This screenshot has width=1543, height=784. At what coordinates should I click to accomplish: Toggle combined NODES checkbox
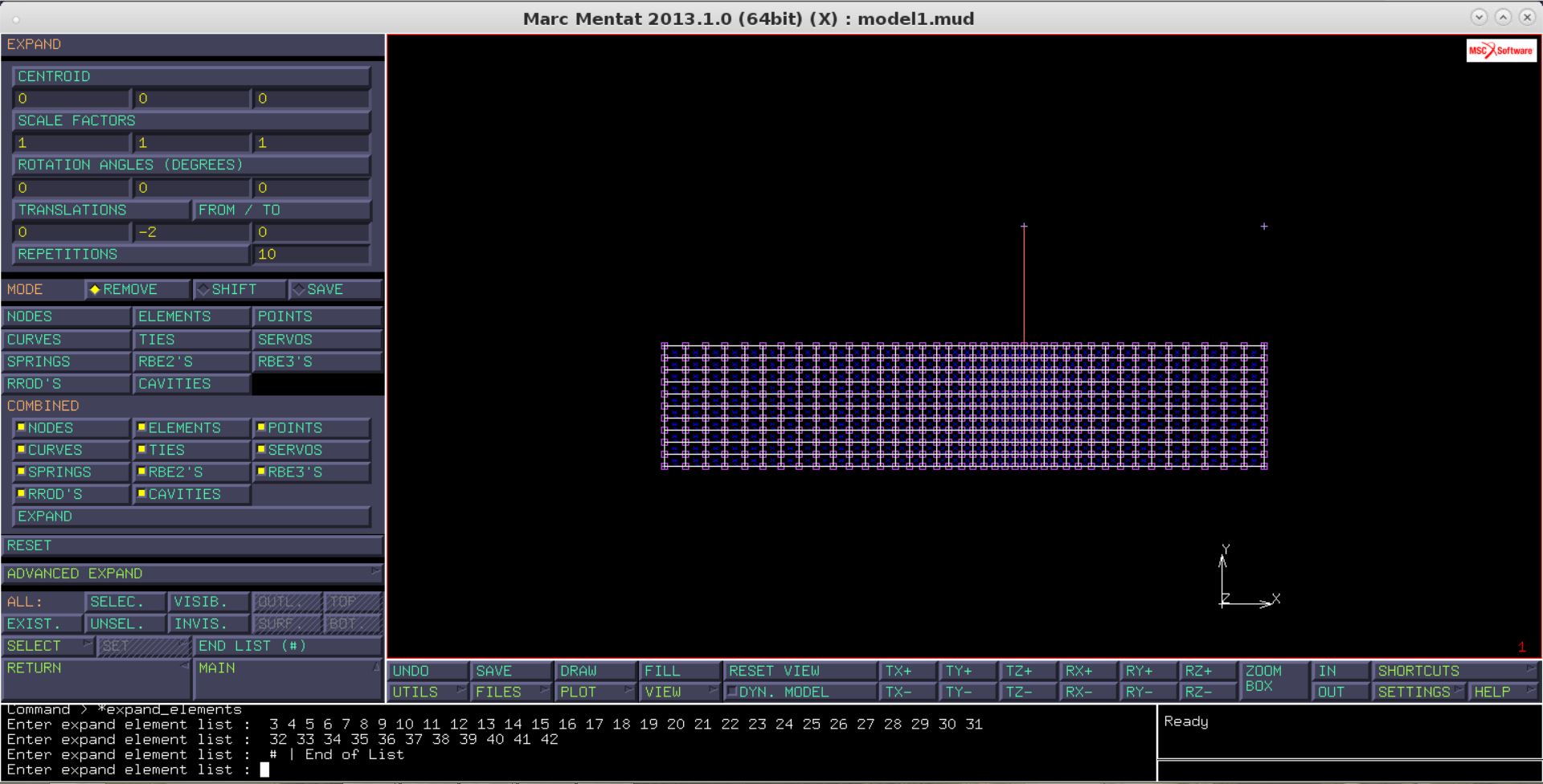coord(71,428)
